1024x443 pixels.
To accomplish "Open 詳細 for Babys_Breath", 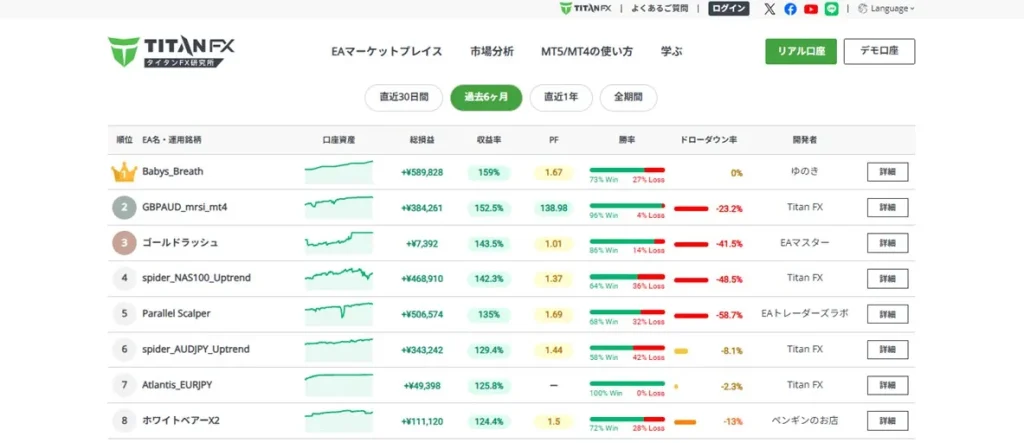I will (x=888, y=172).
